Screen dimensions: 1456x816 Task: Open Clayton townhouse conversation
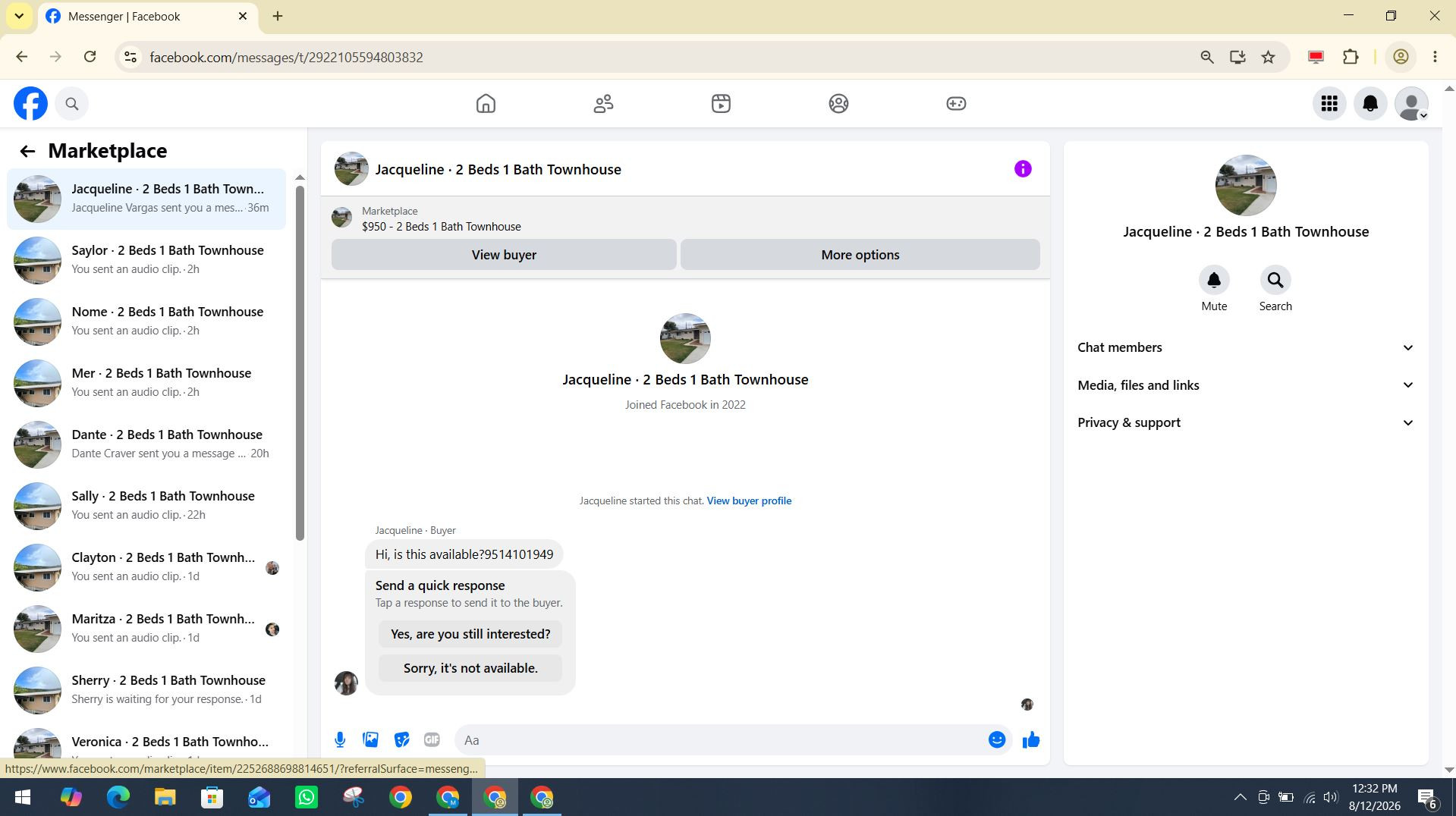(146, 566)
